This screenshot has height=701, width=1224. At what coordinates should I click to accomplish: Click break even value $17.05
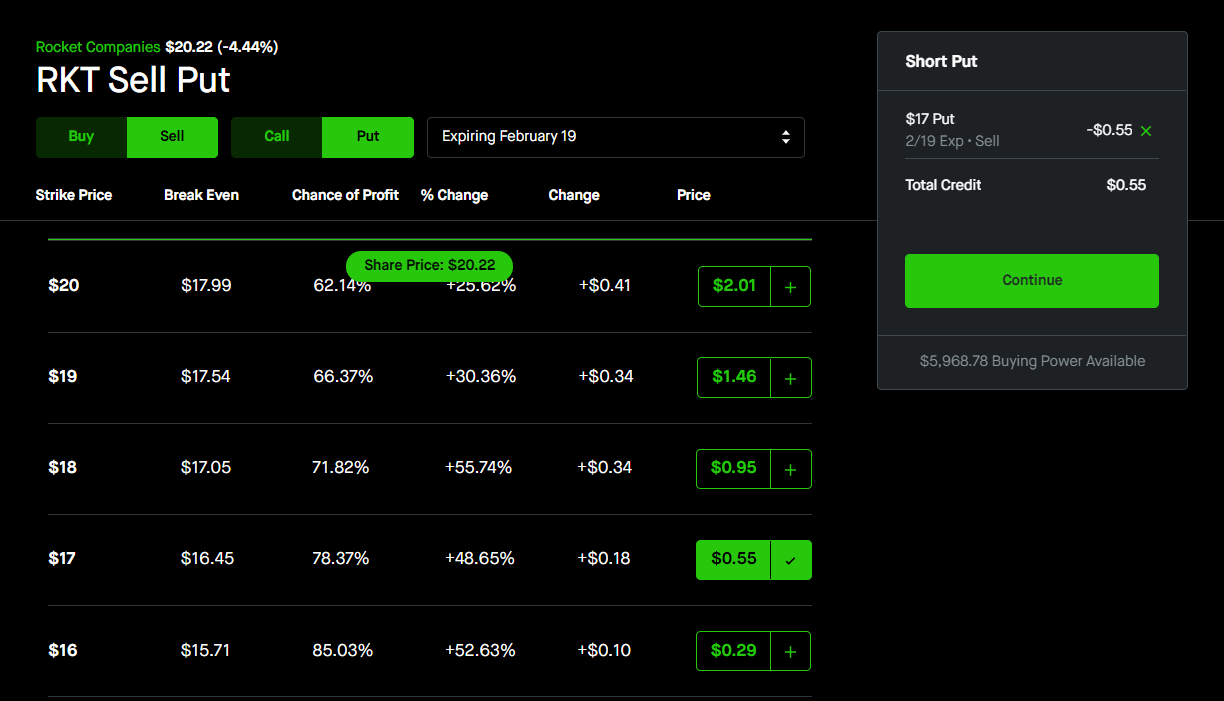coord(206,468)
